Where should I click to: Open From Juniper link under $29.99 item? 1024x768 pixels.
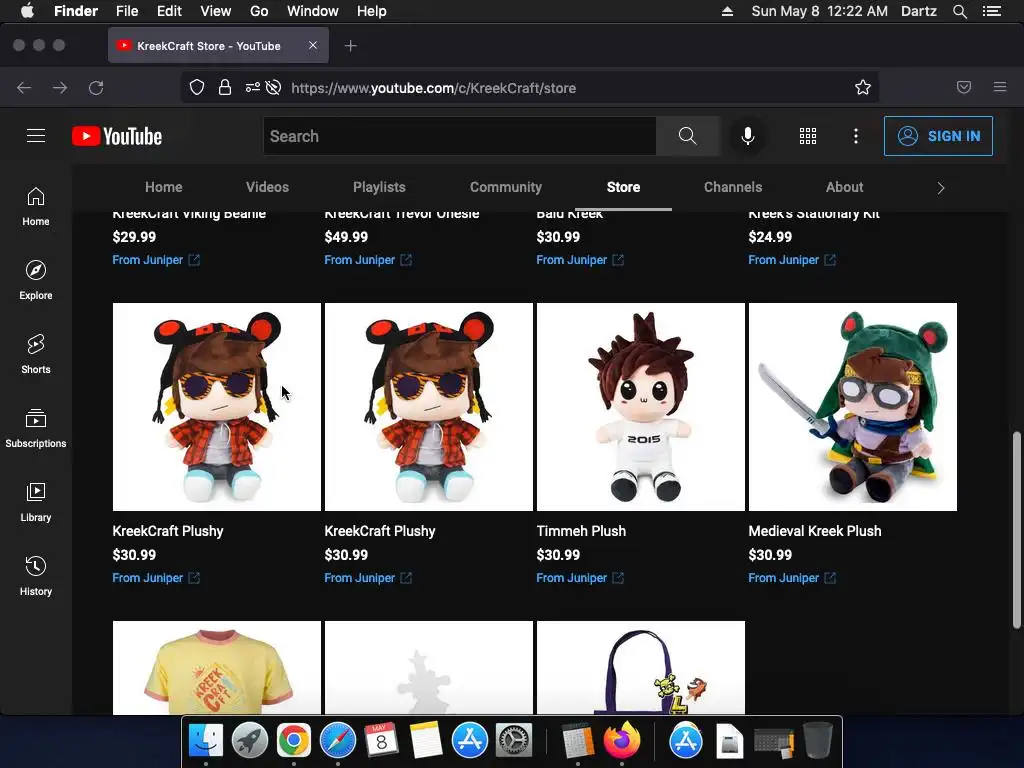click(156, 260)
